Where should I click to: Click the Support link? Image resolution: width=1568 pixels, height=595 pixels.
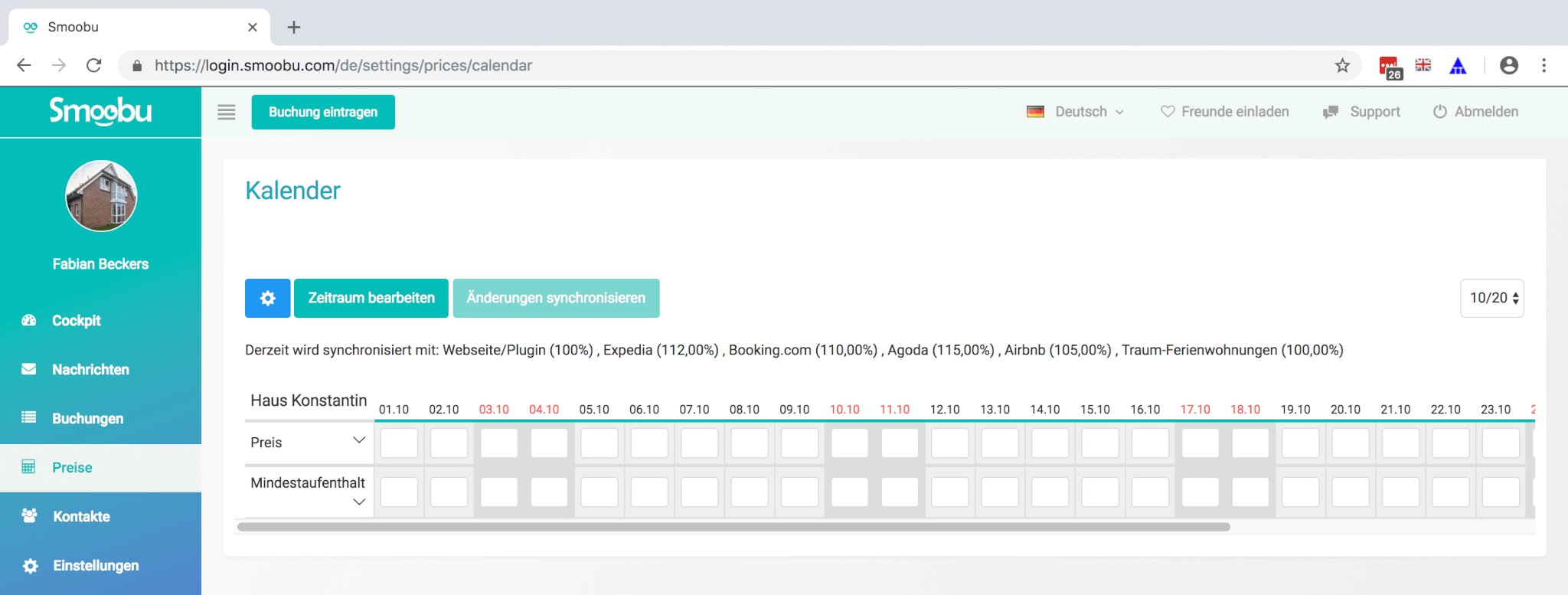click(1375, 112)
